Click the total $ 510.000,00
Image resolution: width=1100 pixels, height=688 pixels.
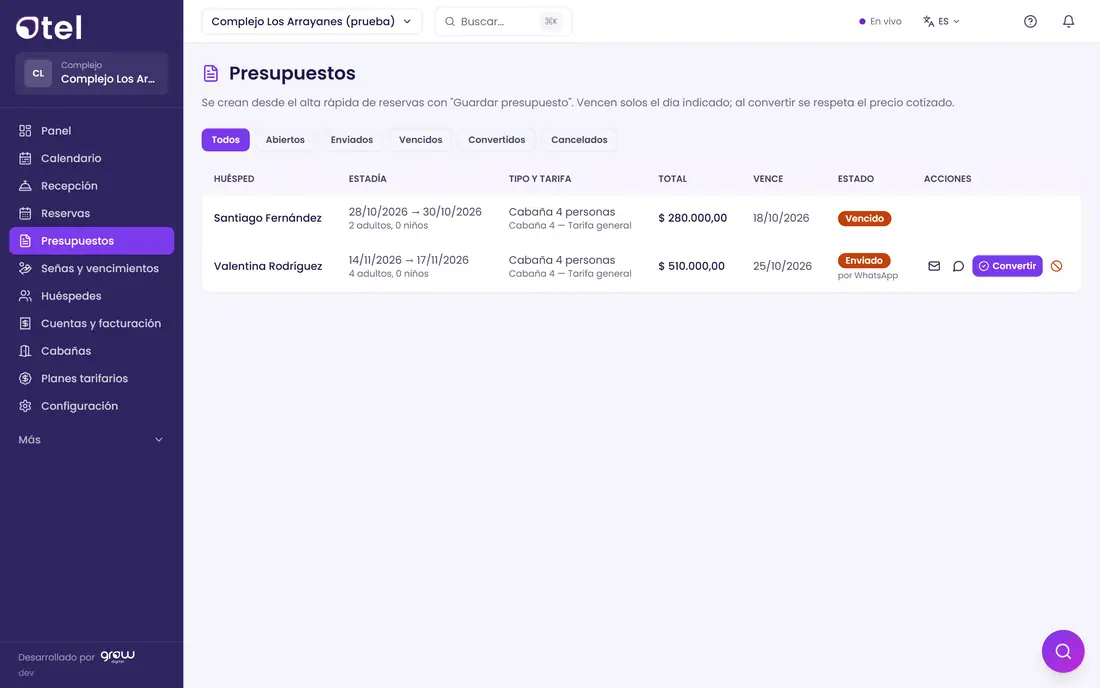click(x=691, y=266)
